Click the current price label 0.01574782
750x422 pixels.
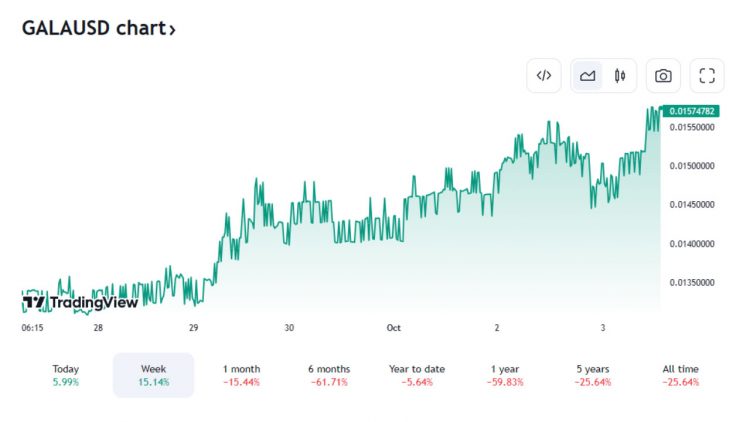pyautogui.click(x=691, y=111)
